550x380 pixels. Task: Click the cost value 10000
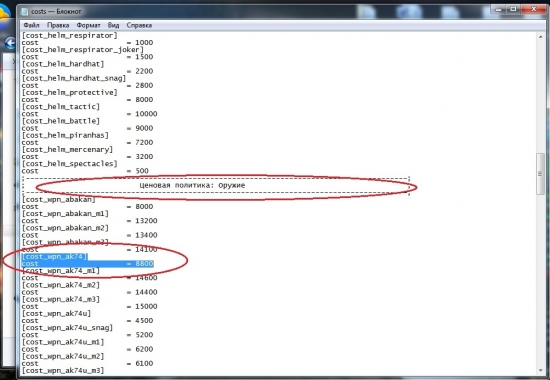point(146,114)
